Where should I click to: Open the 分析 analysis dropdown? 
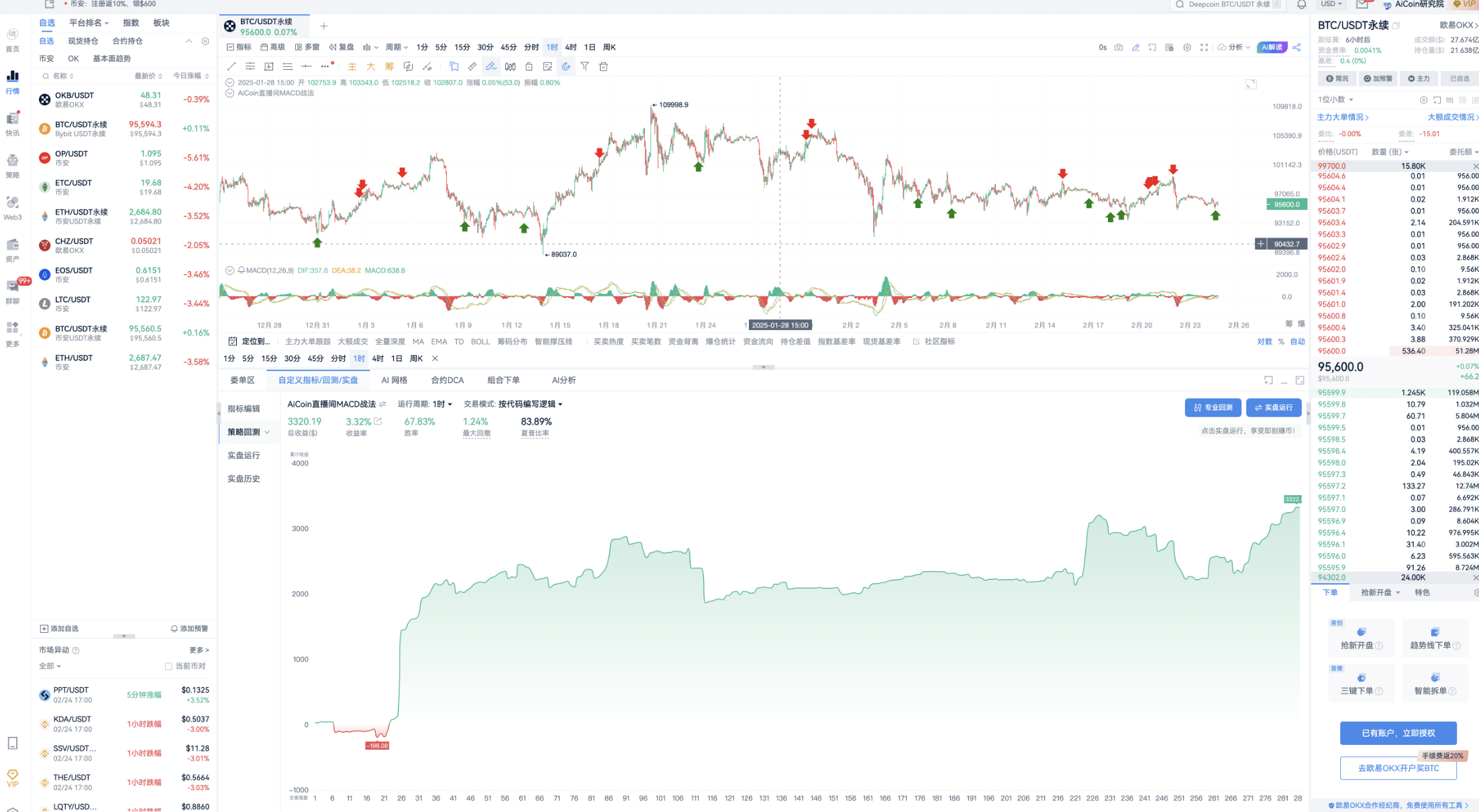[x=1234, y=47]
